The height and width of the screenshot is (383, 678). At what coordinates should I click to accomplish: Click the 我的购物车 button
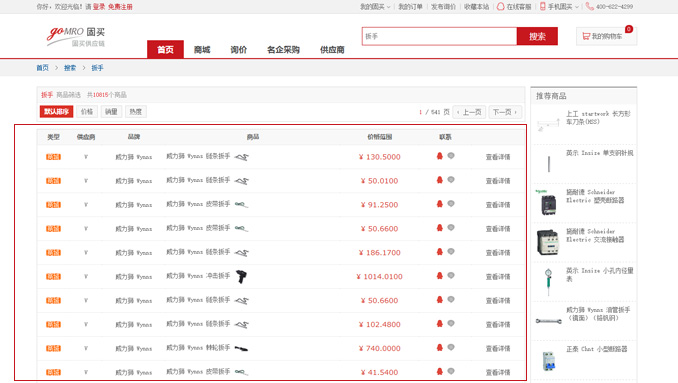click(606, 36)
